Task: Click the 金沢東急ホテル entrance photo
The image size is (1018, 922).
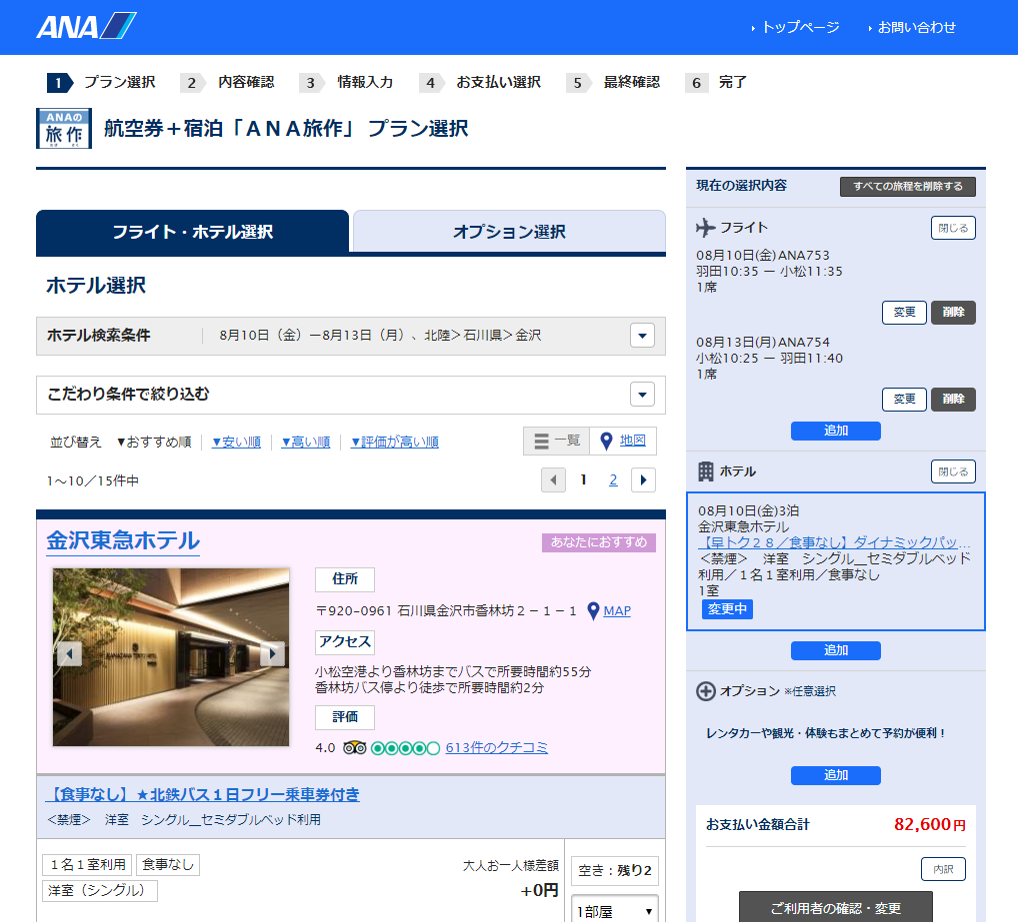Action: coord(171,657)
